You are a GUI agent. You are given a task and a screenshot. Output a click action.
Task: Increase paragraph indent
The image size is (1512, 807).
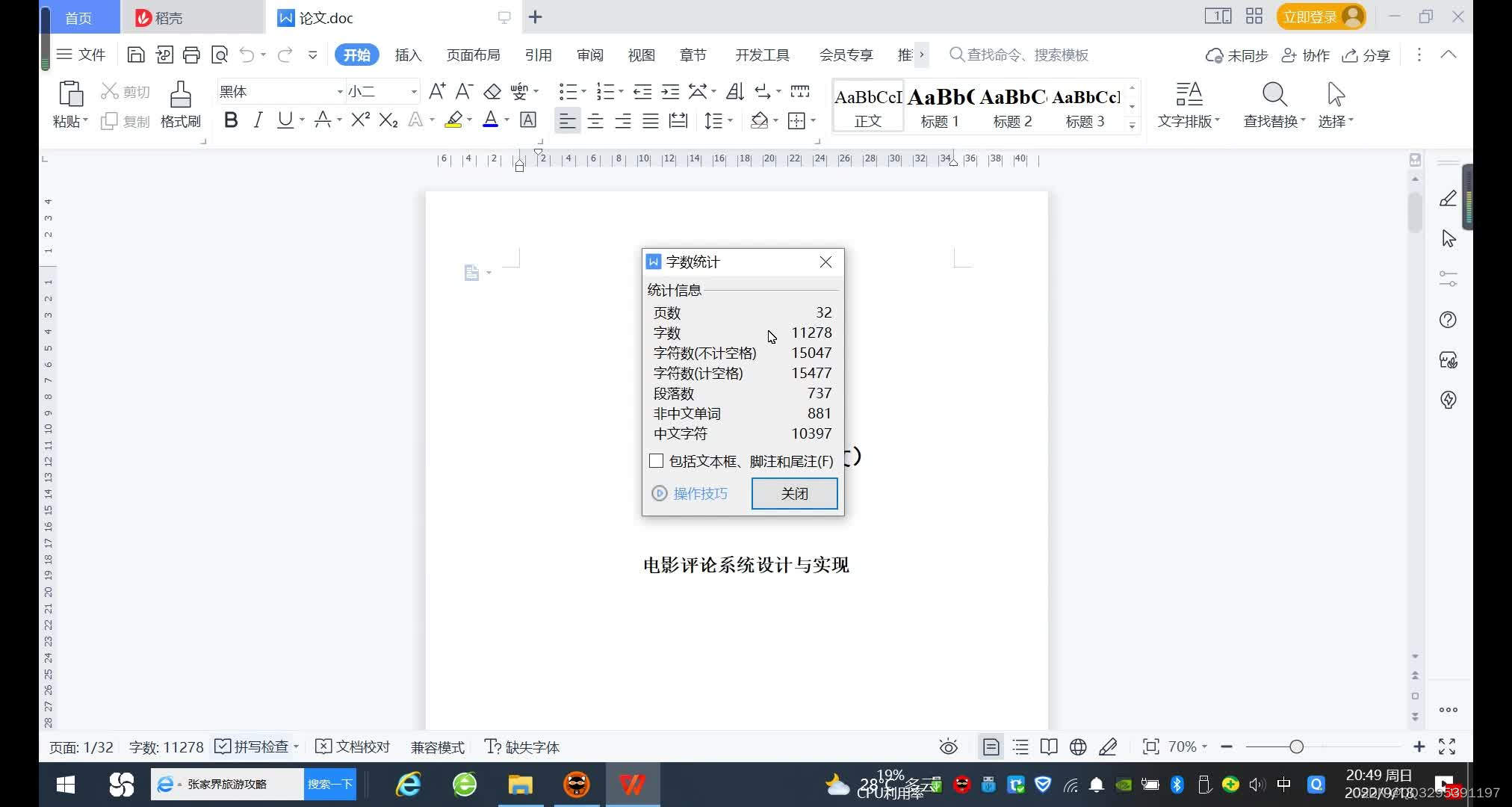coord(670,91)
